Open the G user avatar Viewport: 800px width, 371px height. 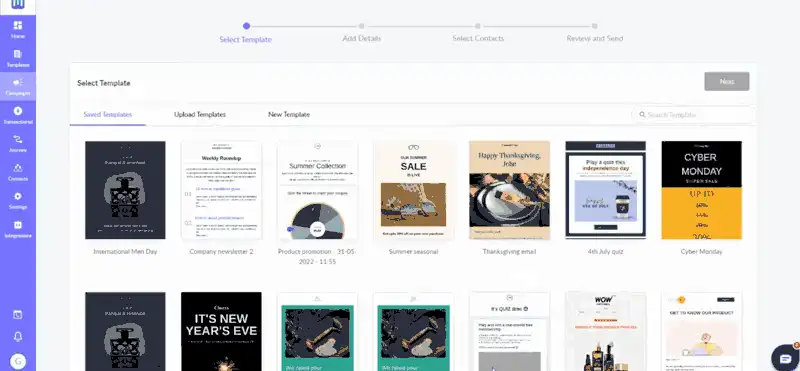(18, 361)
